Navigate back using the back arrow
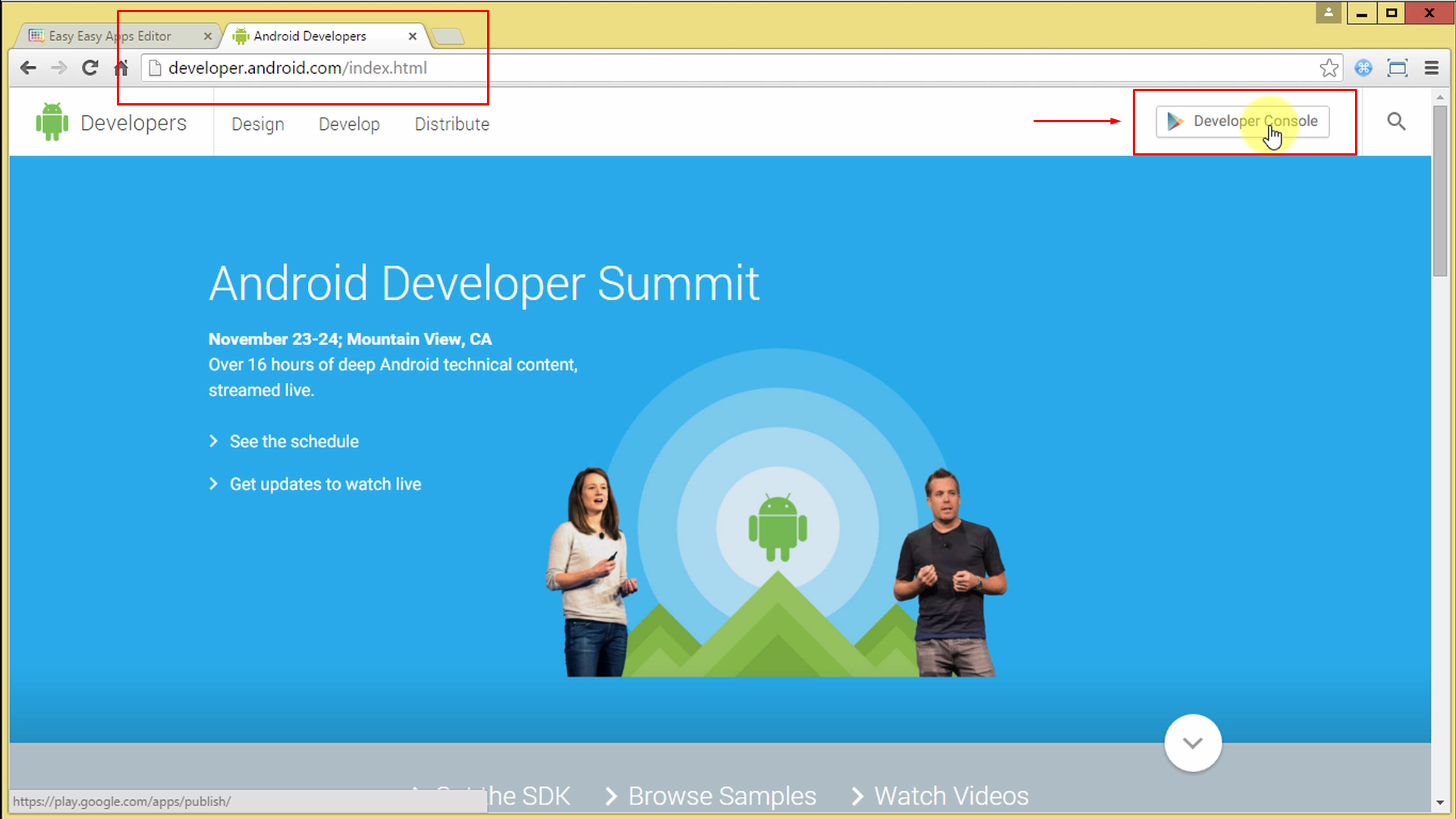Viewport: 1456px width, 819px height. tap(28, 68)
